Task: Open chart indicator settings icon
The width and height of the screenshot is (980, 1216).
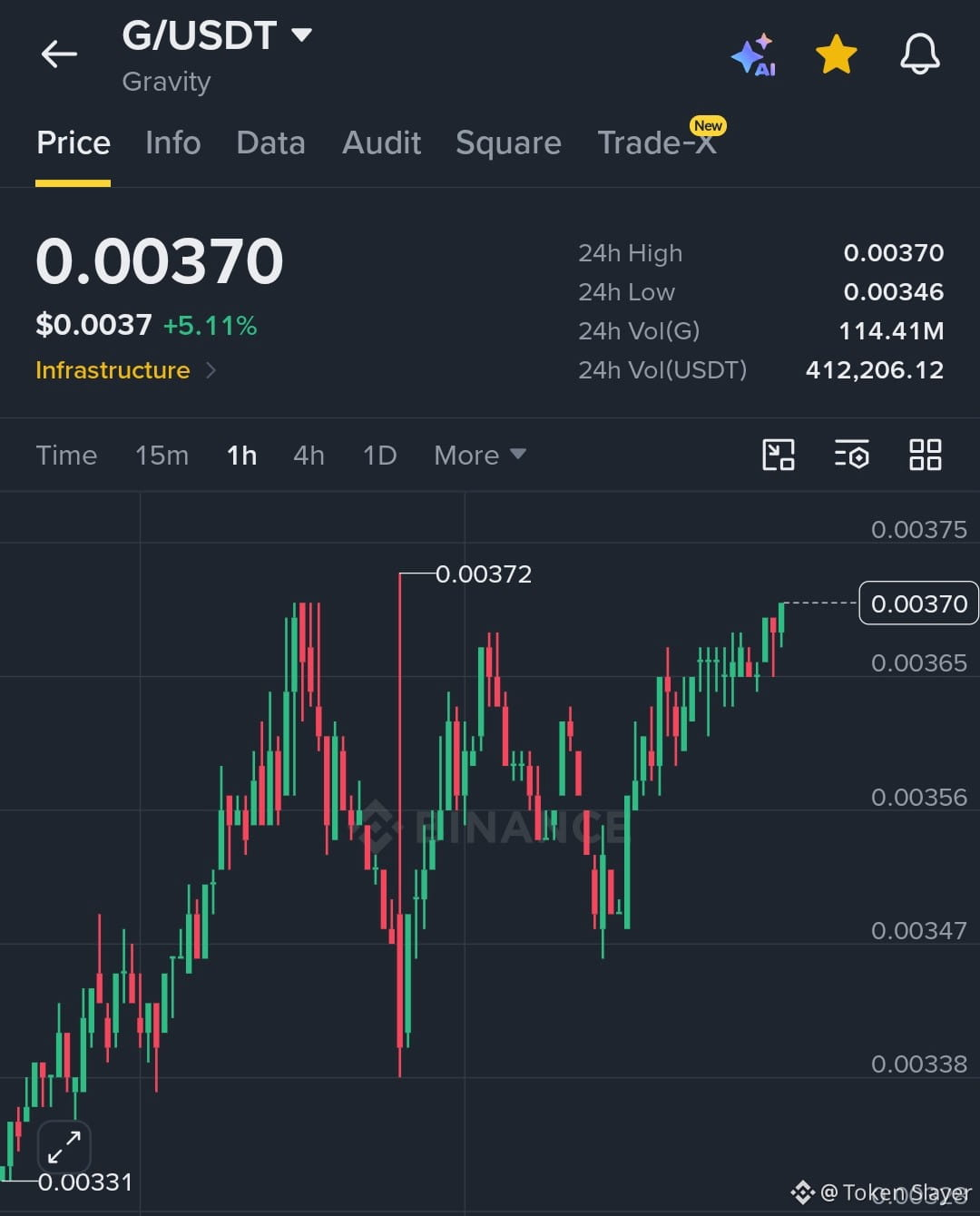Action: (851, 455)
